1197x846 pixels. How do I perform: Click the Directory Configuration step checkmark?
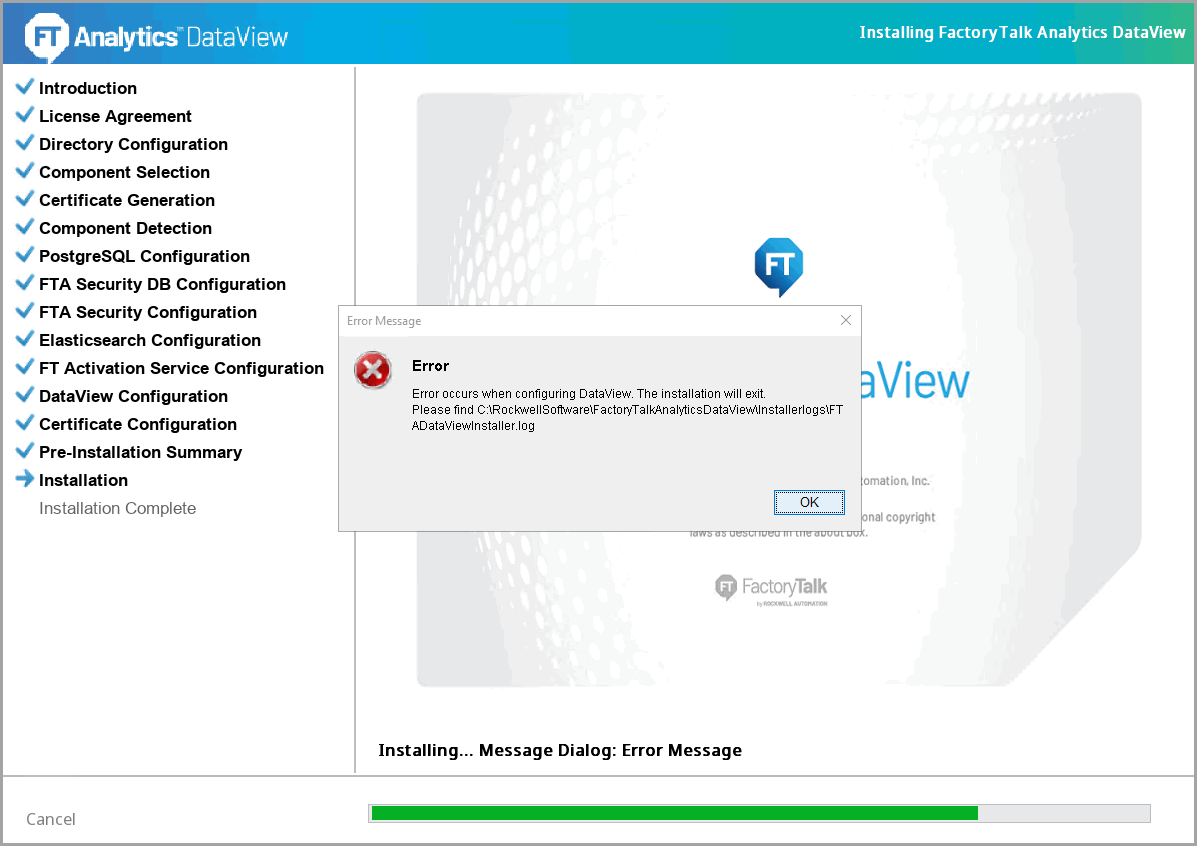[24, 143]
